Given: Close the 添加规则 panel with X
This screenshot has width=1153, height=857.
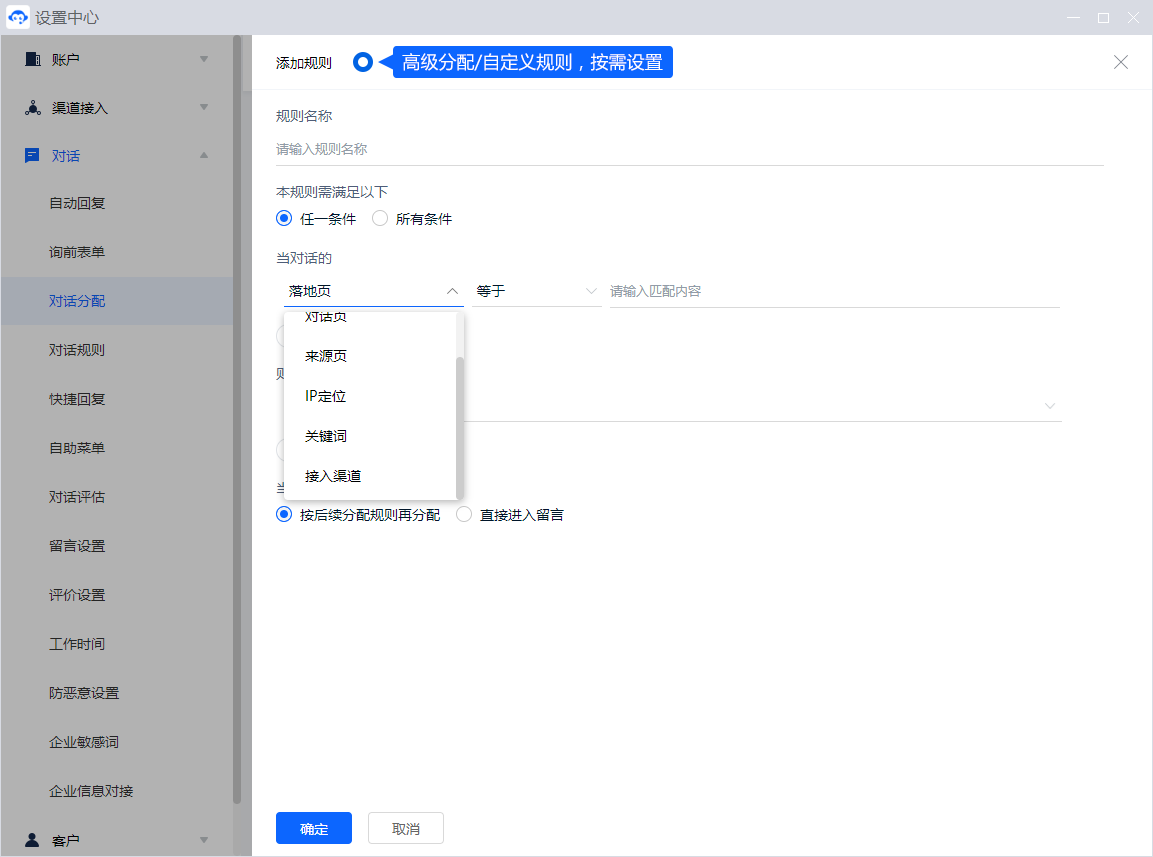Looking at the screenshot, I should tap(1120, 62).
